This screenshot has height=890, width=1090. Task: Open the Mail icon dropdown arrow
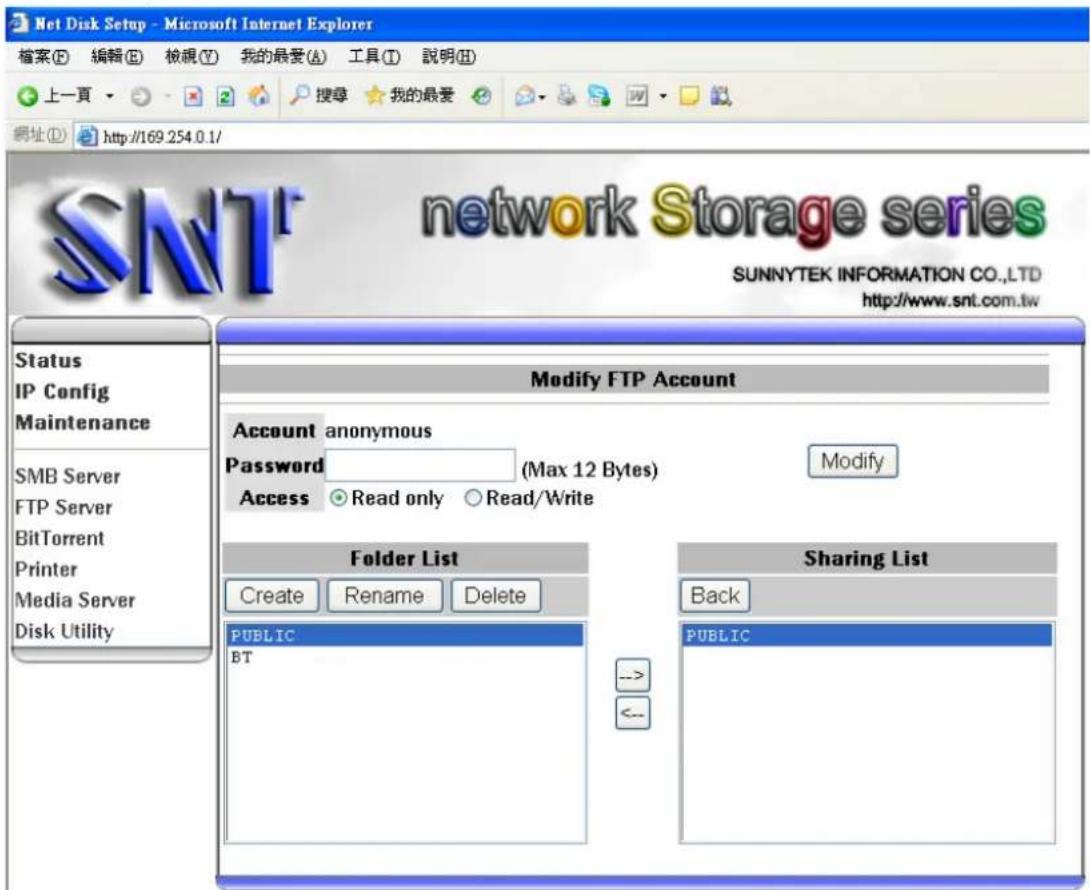(542, 97)
